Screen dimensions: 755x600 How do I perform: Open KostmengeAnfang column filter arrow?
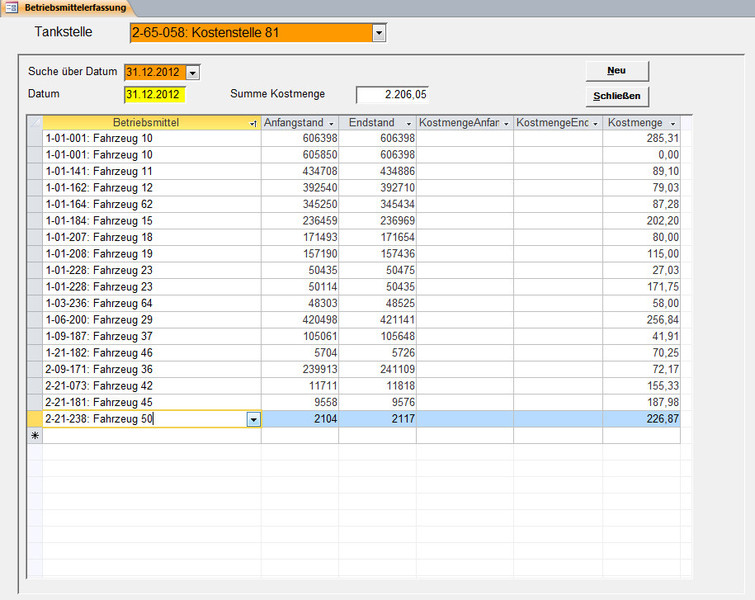506,124
